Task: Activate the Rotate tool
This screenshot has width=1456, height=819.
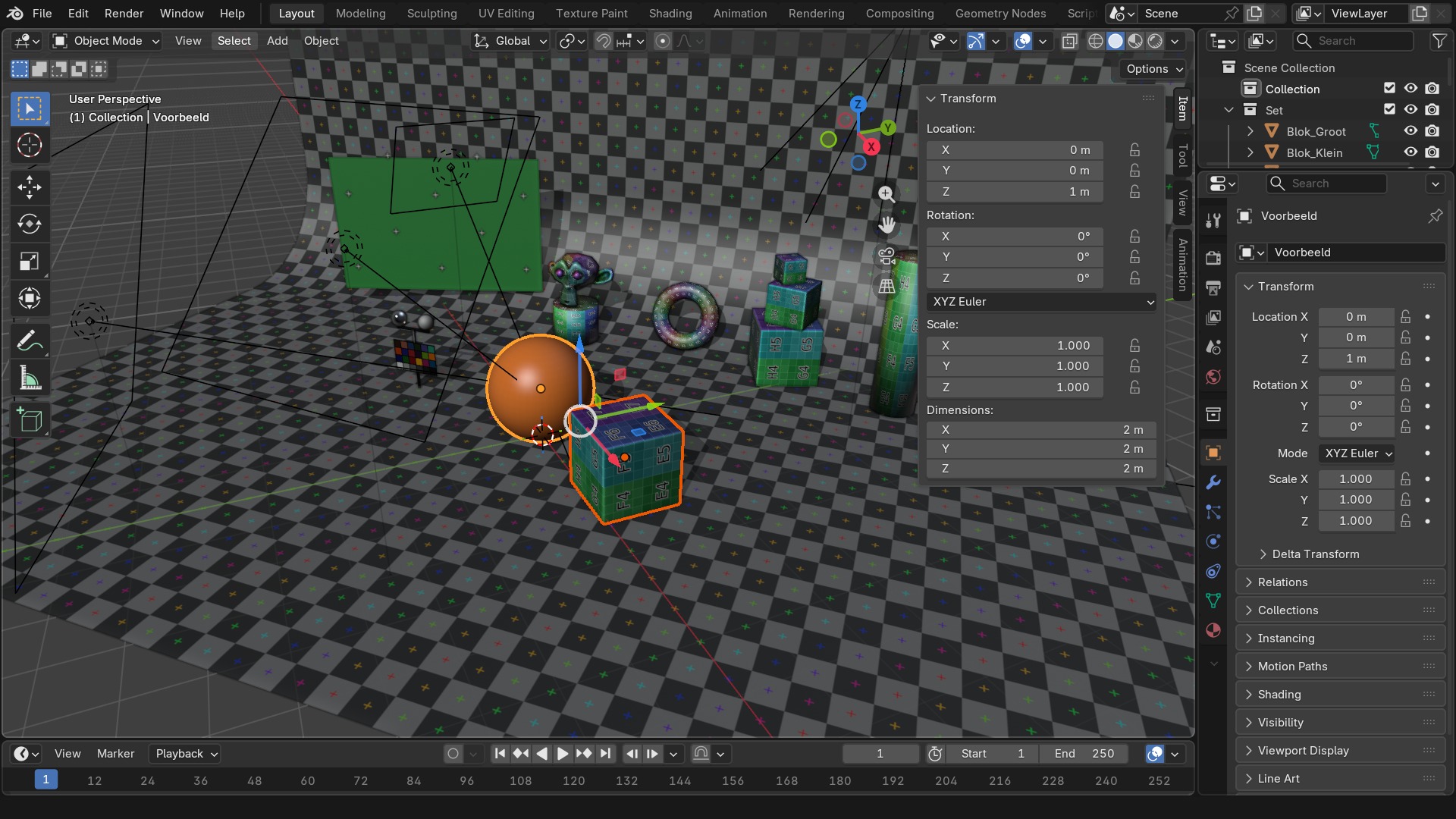Action: pyautogui.click(x=30, y=224)
